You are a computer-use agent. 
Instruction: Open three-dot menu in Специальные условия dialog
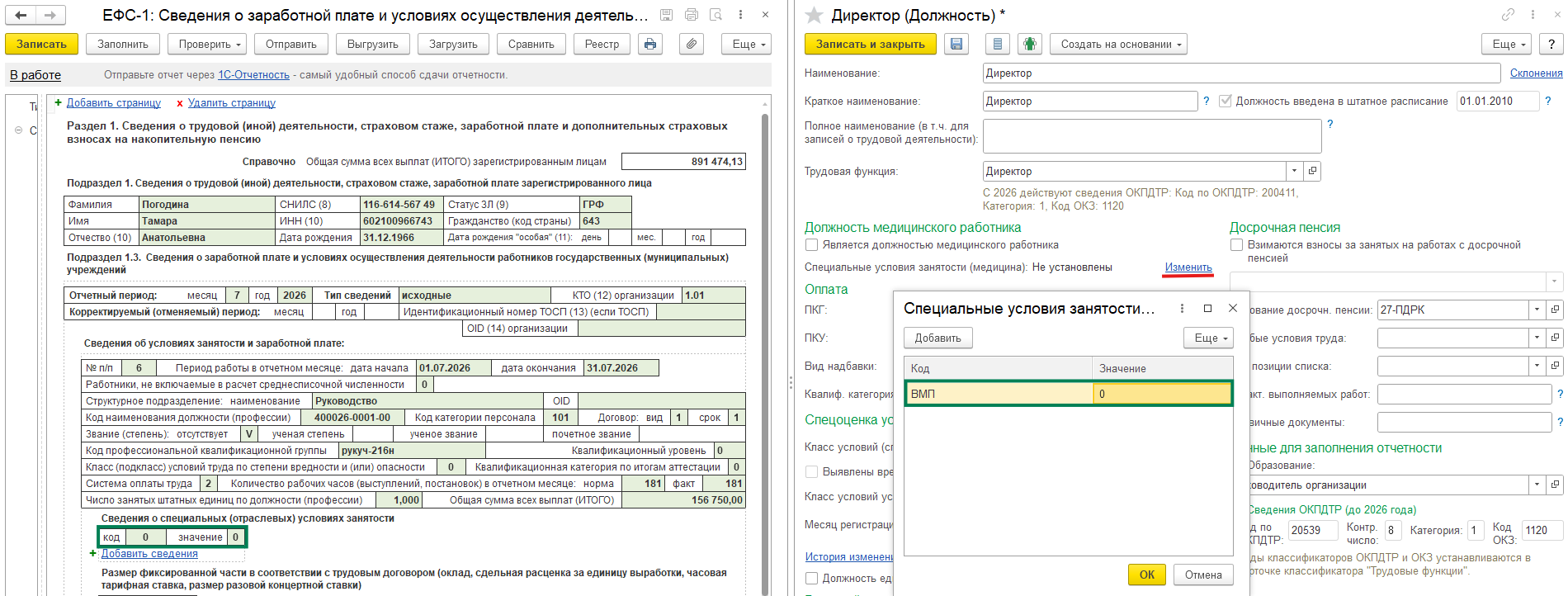coord(1182,308)
